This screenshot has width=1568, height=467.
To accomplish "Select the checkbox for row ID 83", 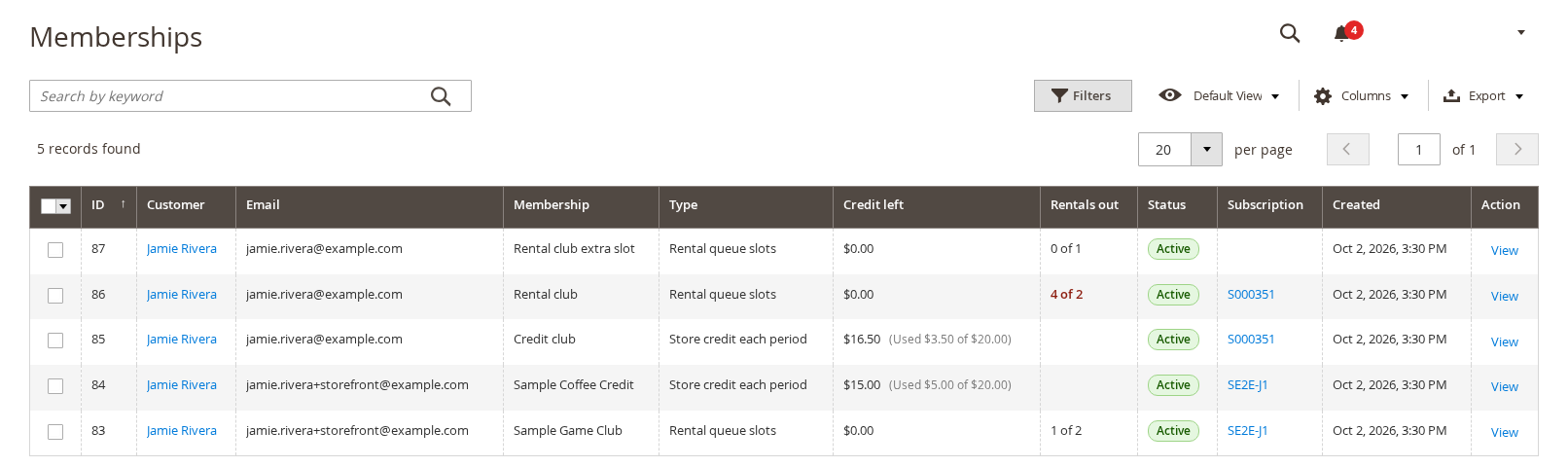I will [x=55, y=432].
